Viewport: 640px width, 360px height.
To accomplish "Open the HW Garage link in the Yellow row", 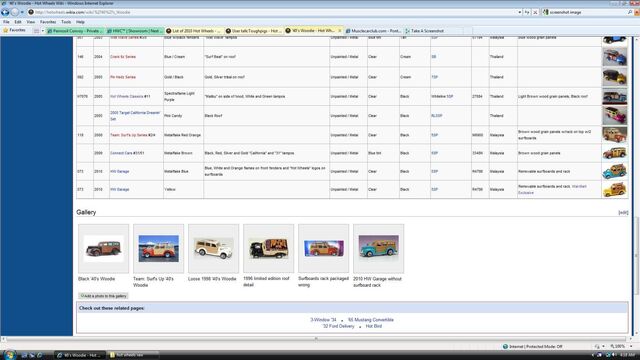I will pos(120,189).
